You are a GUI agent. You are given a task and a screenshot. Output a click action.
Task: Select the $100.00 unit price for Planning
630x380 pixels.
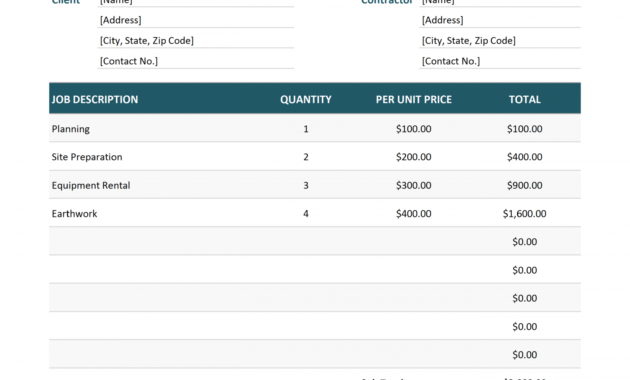pos(413,129)
